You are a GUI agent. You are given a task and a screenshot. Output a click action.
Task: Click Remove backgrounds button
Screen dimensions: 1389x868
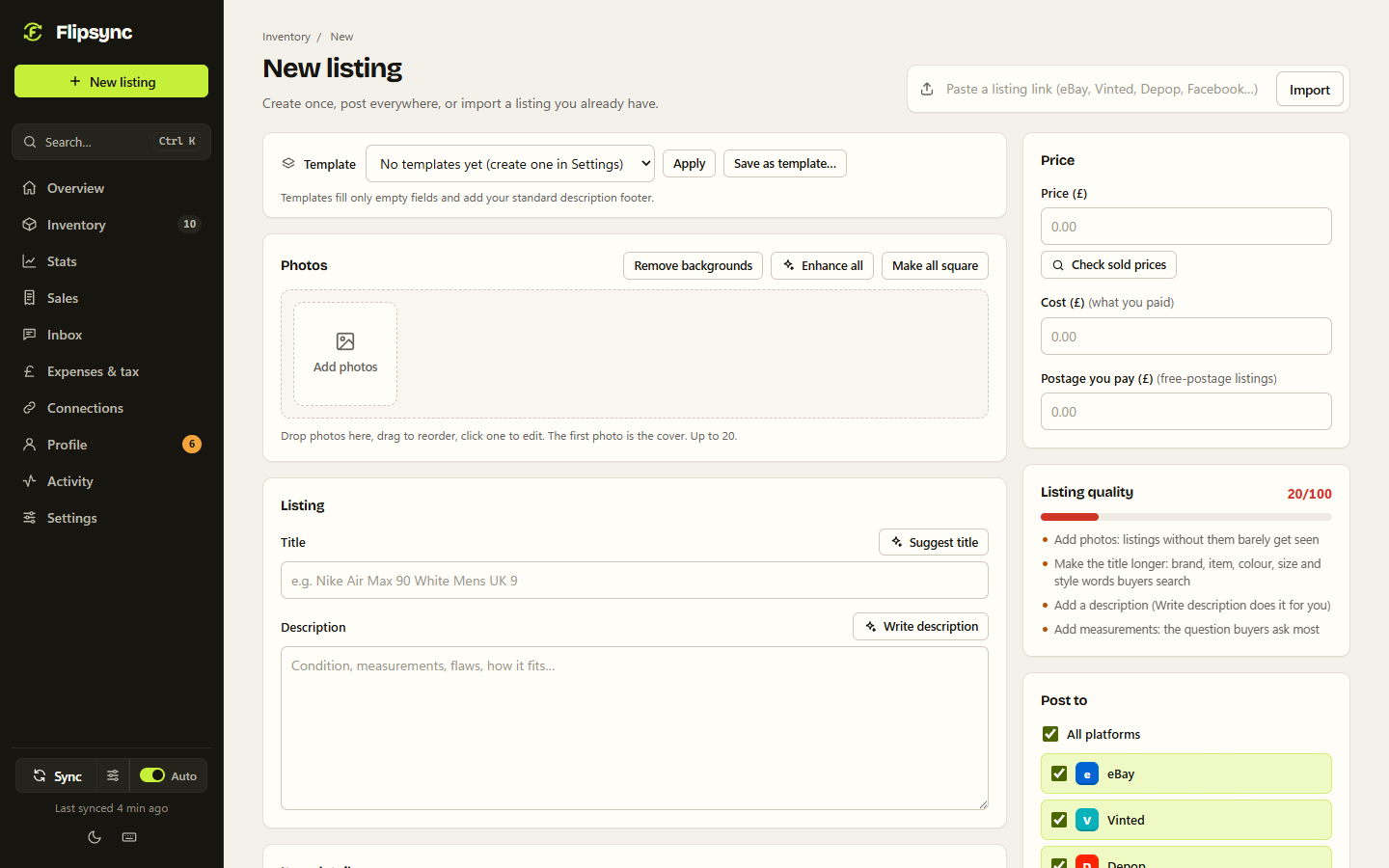tap(693, 265)
